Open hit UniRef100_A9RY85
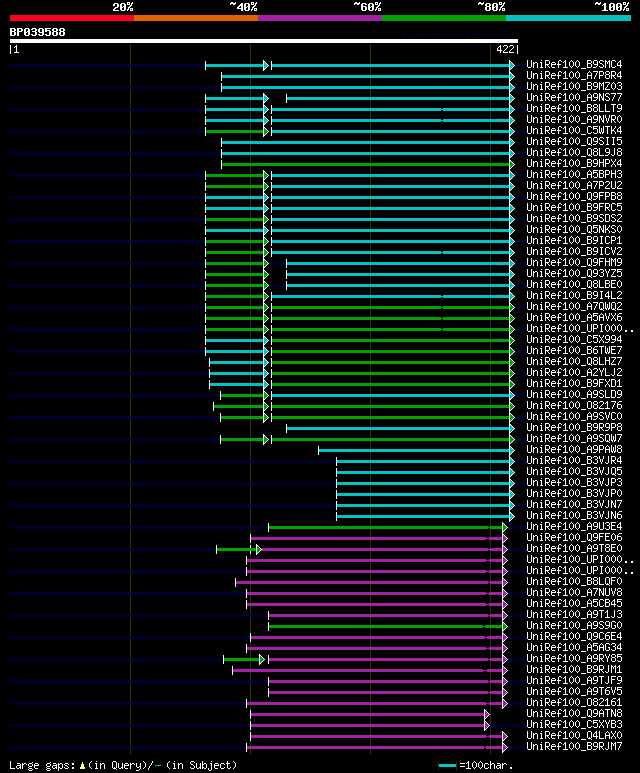The height and width of the screenshot is (773, 640). pyautogui.click(x=574, y=659)
